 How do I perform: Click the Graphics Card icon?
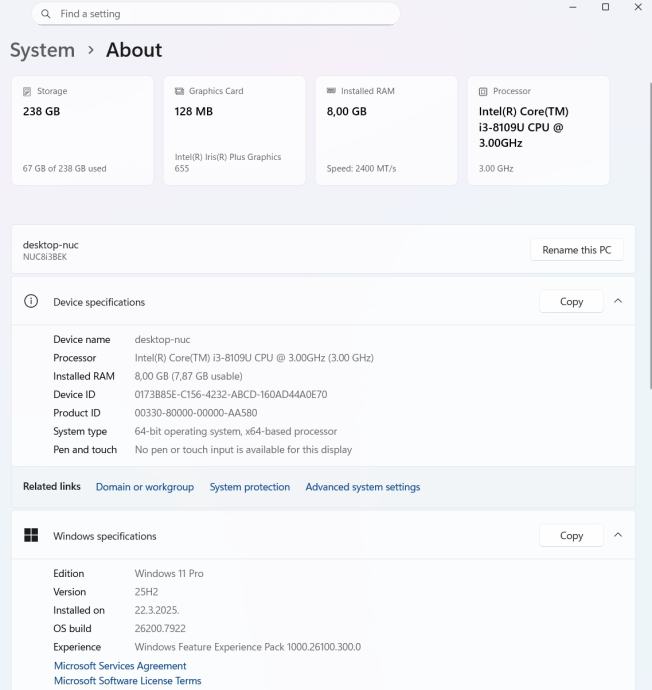click(x=180, y=91)
